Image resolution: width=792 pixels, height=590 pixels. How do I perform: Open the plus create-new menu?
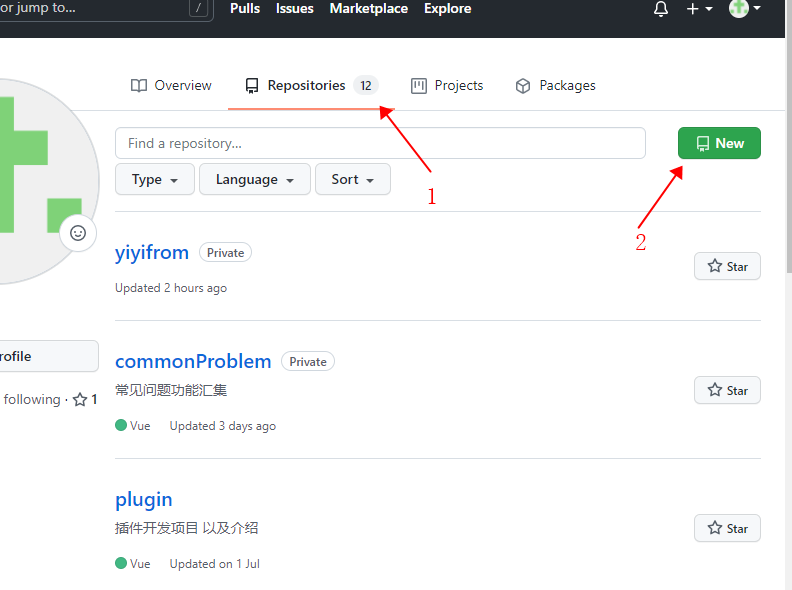[700, 9]
